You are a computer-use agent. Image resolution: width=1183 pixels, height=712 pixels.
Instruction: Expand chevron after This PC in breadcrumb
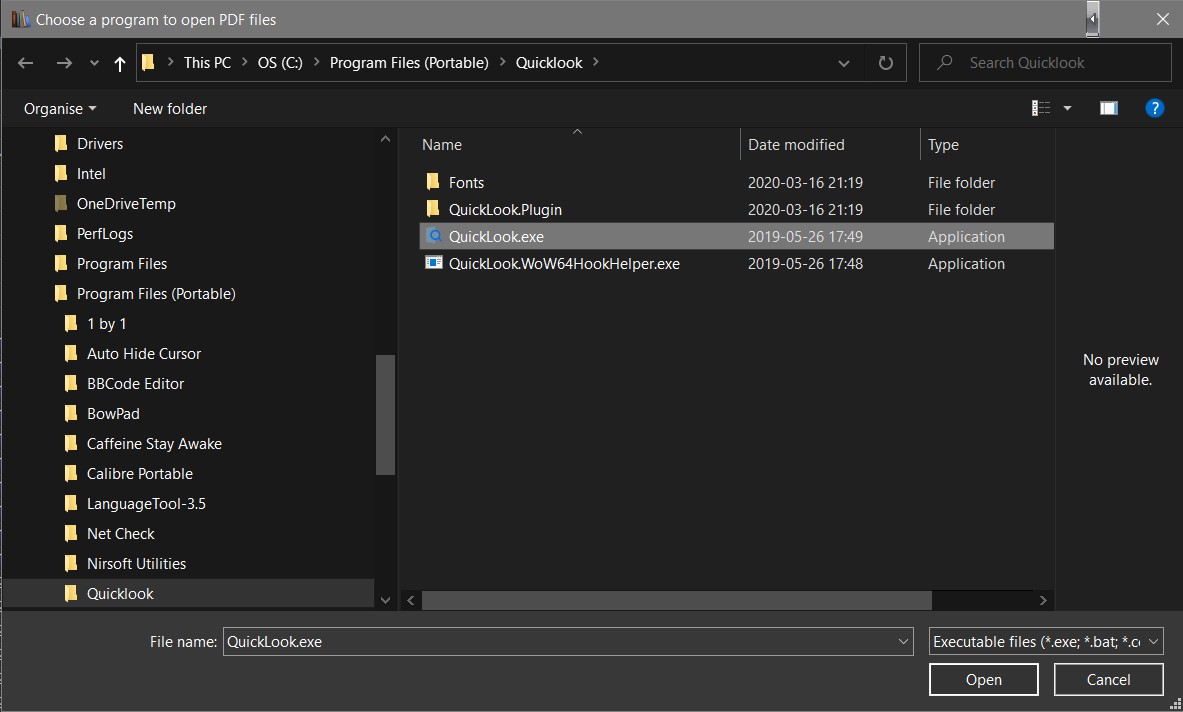point(244,63)
